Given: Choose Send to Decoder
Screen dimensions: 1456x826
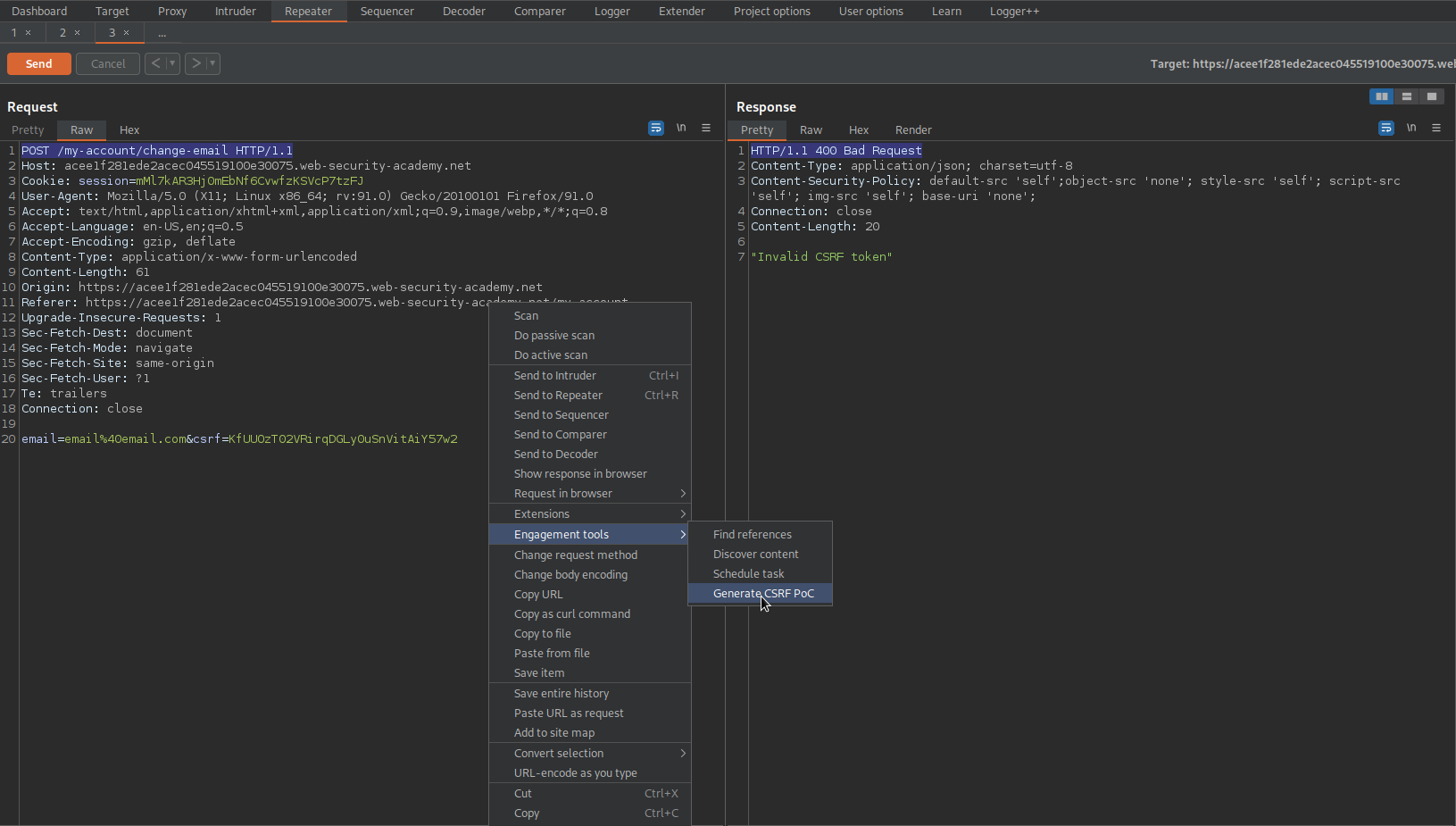Looking at the screenshot, I should [590, 455].
